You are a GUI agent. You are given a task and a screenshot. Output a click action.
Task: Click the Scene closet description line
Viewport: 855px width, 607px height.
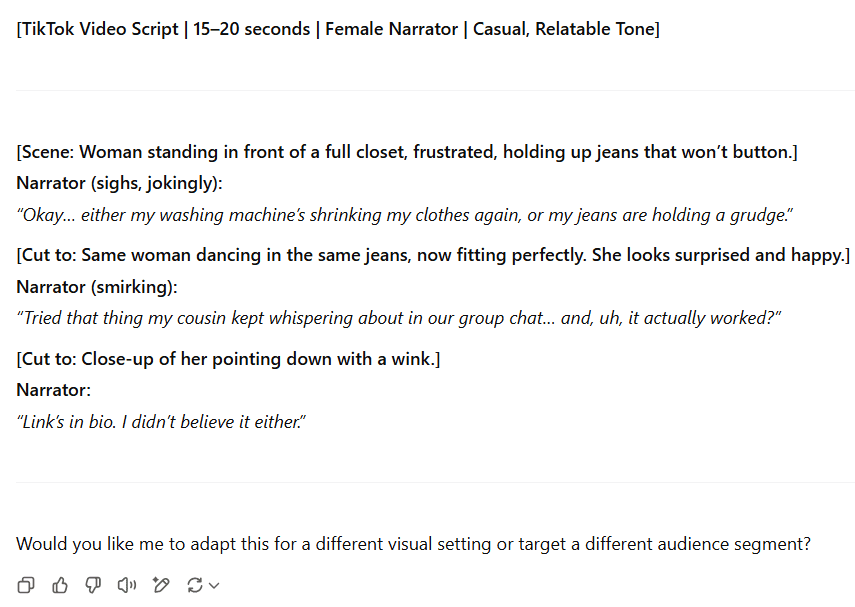coord(407,152)
